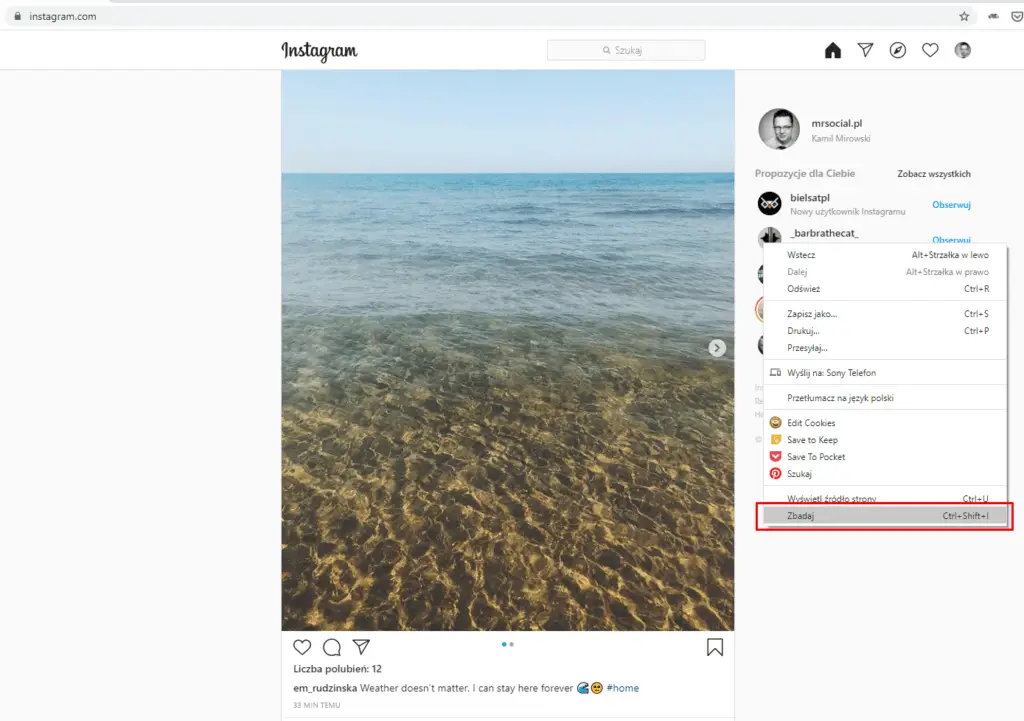Share the post using paper plane icon
Viewport: 1024px width, 721px height.
click(x=361, y=647)
